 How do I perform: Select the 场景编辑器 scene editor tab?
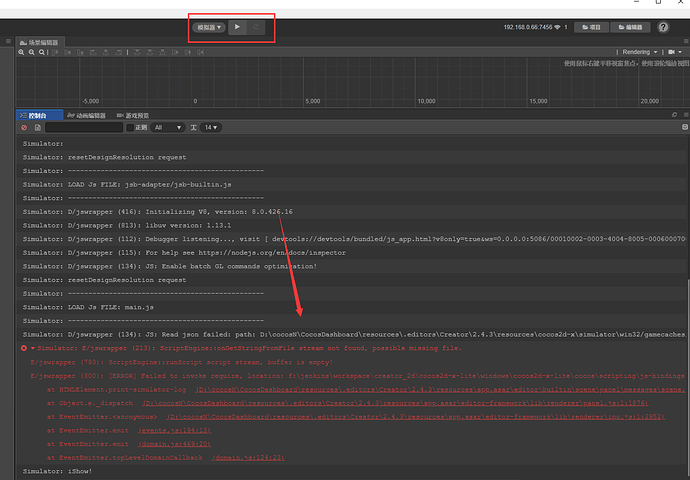(x=40, y=42)
